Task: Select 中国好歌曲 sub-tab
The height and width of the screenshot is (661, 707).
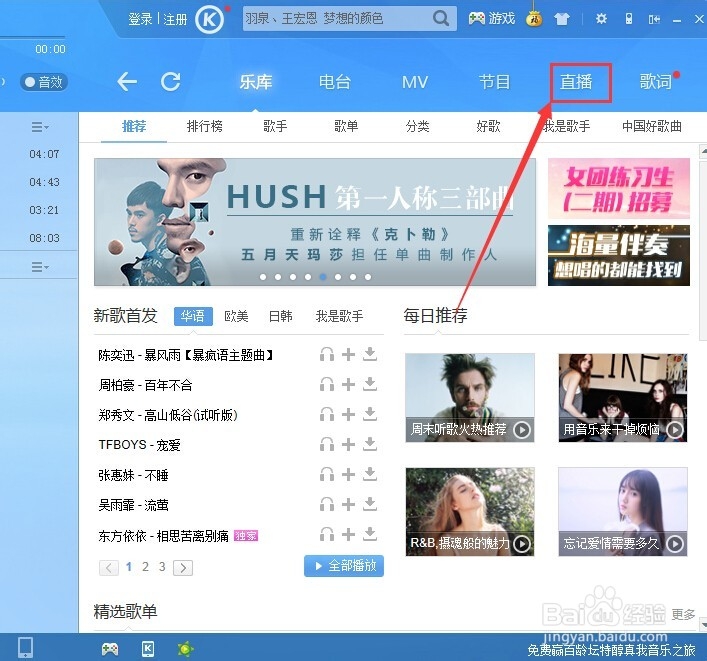Action: pyautogui.click(x=652, y=126)
